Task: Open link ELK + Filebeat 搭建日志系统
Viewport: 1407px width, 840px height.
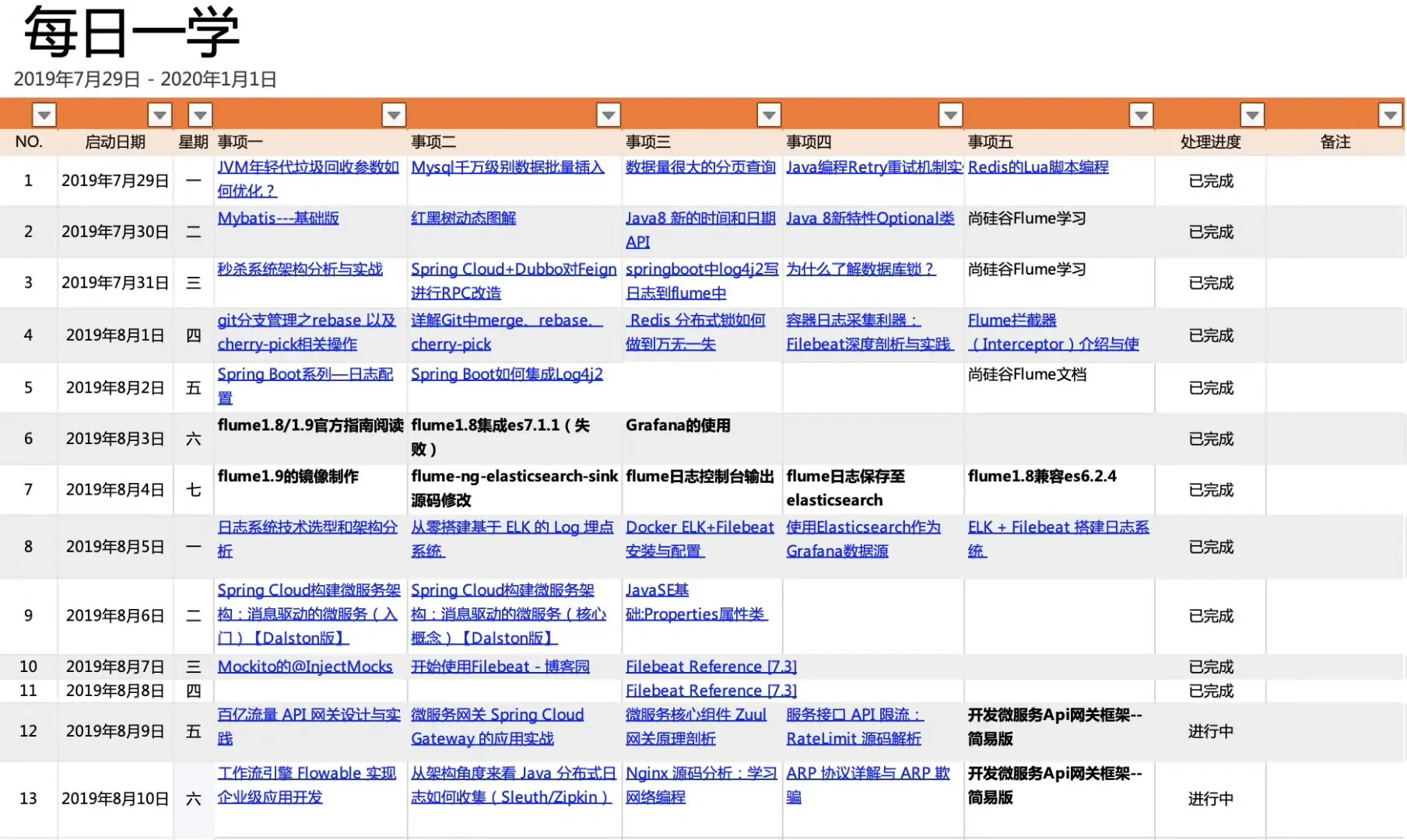Action: (x=1058, y=539)
